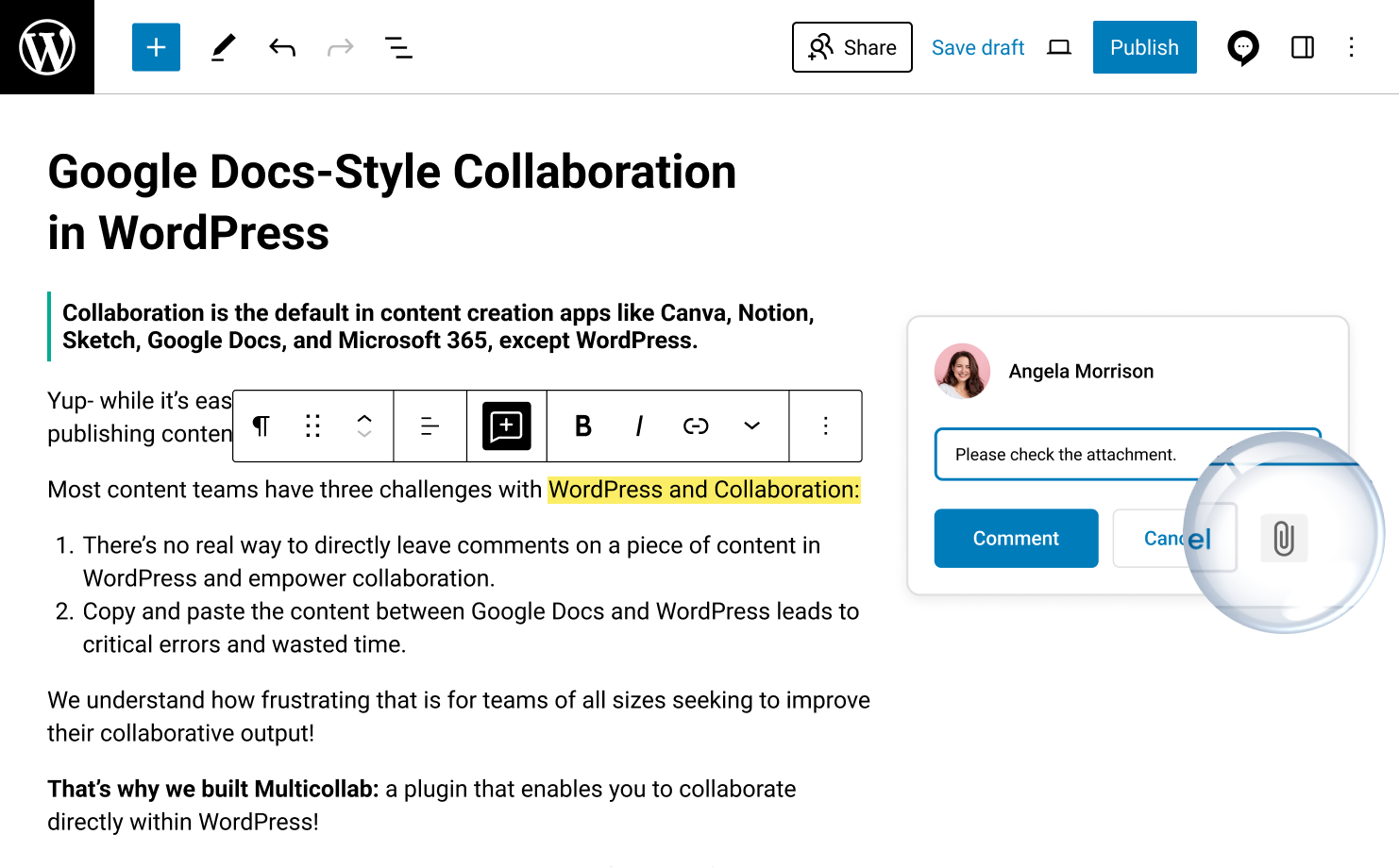Screen dimensions: 1399x868
Task: Click the blue Comment button
Action: 1016,539
